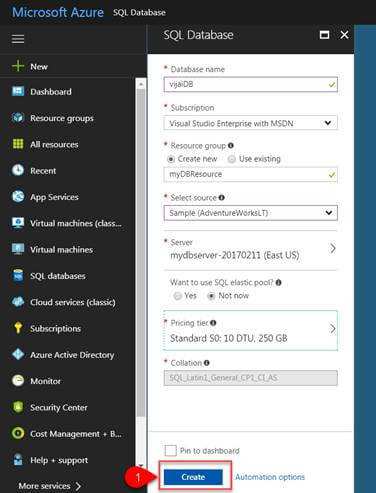
Task: Open the Subscription dropdown
Action: coord(250,123)
